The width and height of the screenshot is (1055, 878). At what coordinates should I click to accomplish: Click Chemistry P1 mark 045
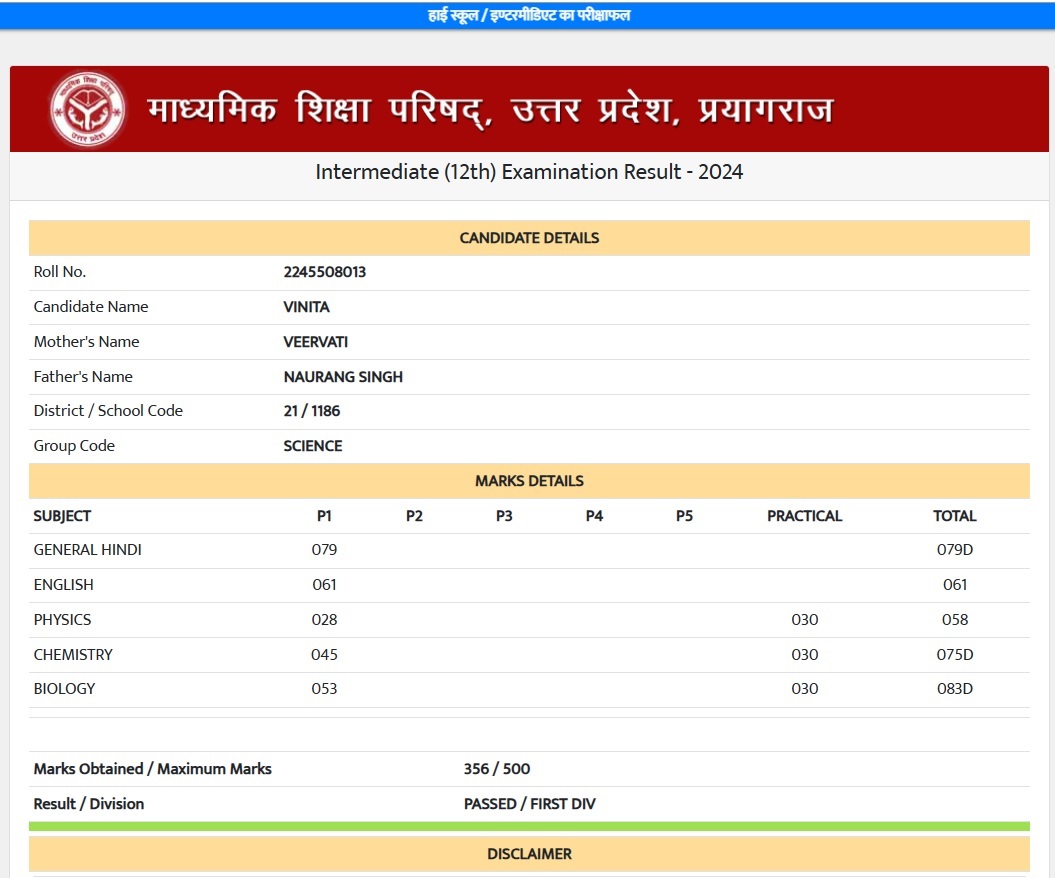click(324, 655)
